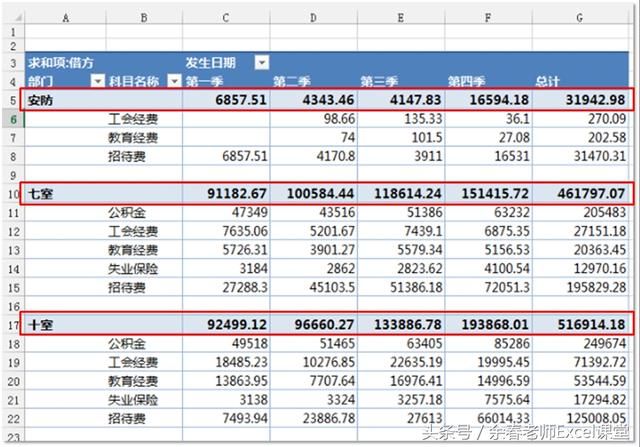Select column A header

66,18
